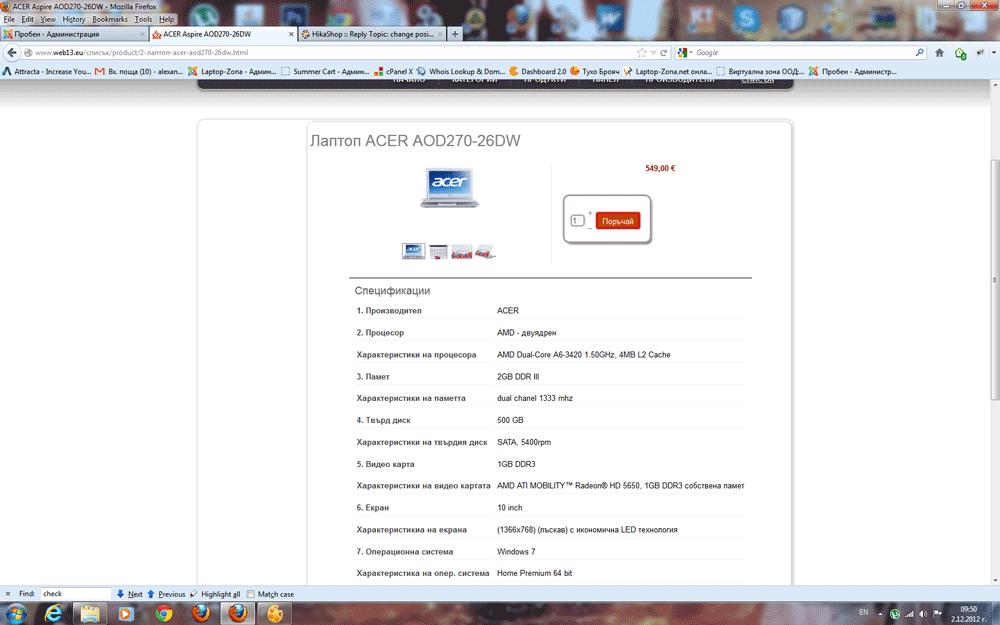Bookmark this page with the star icon
The height and width of the screenshot is (625, 1000).
pos(642,53)
